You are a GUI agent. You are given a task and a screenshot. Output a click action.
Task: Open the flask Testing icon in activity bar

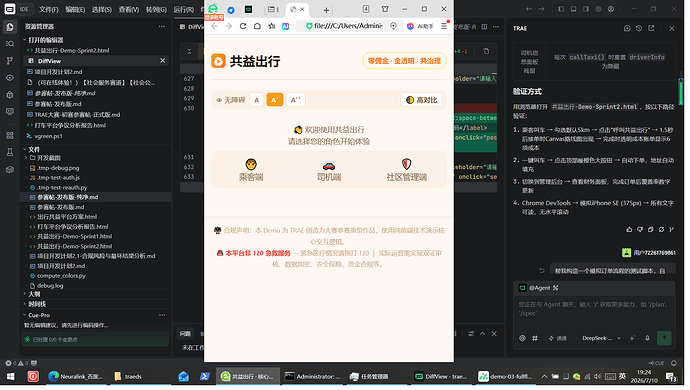(10, 153)
